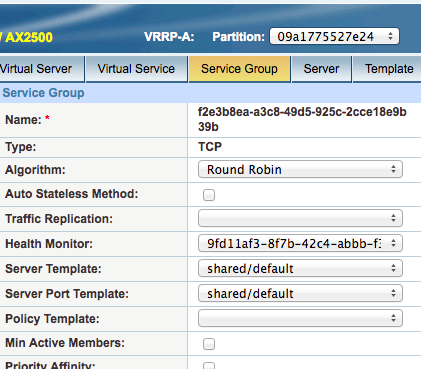The height and width of the screenshot is (369, 421).
Task: Click the Health Monitor label
Action: tap(49, 244)
